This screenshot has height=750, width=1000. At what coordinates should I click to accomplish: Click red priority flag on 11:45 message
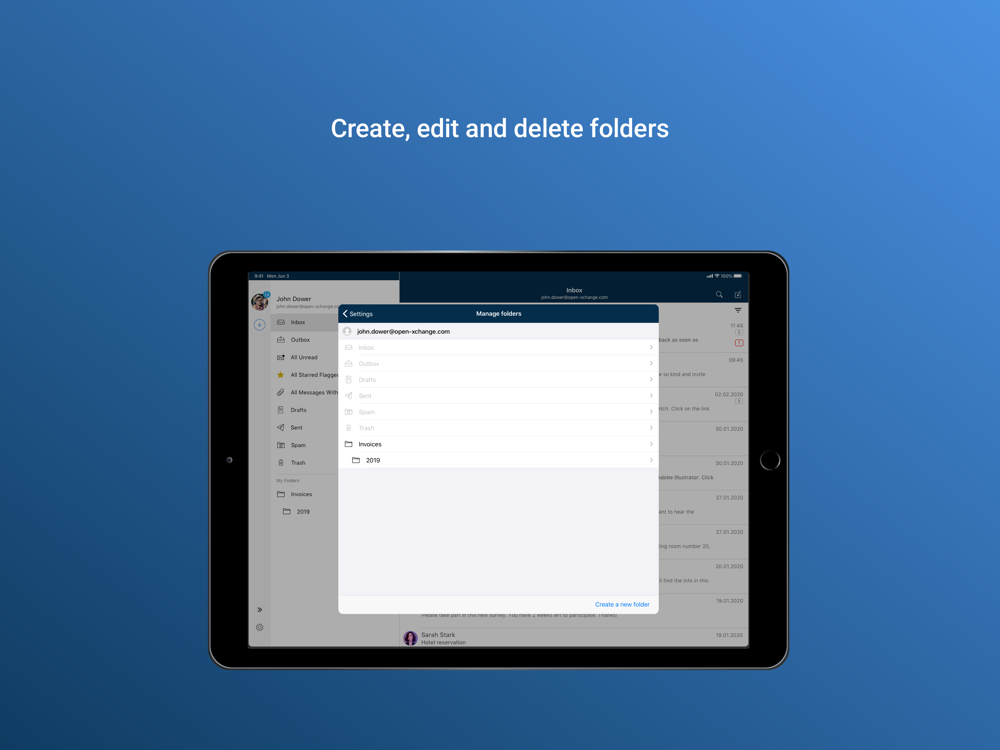pyautogui.click(x=739, y=343)
